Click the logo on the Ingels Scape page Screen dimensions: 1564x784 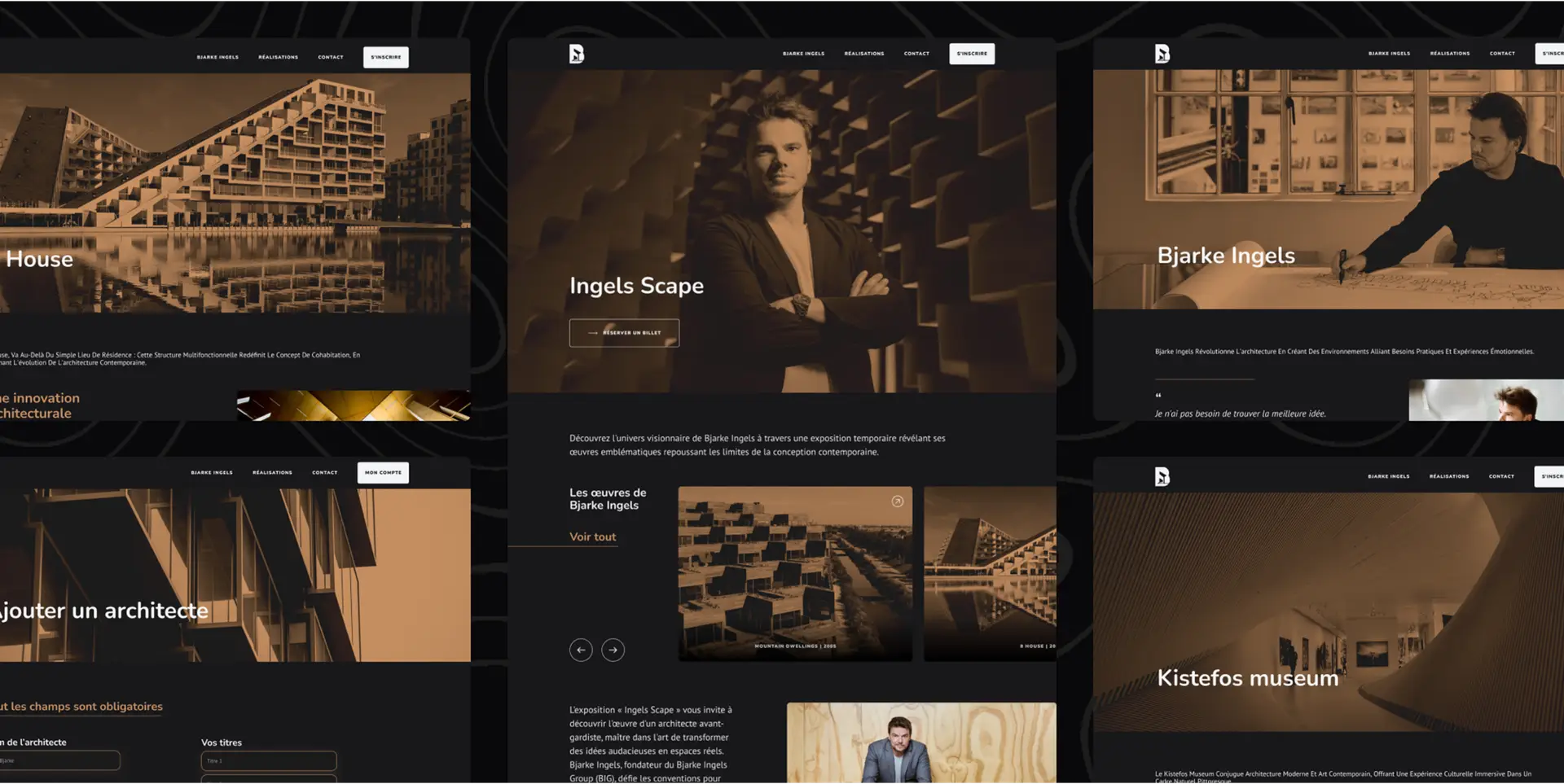point(576,54)
